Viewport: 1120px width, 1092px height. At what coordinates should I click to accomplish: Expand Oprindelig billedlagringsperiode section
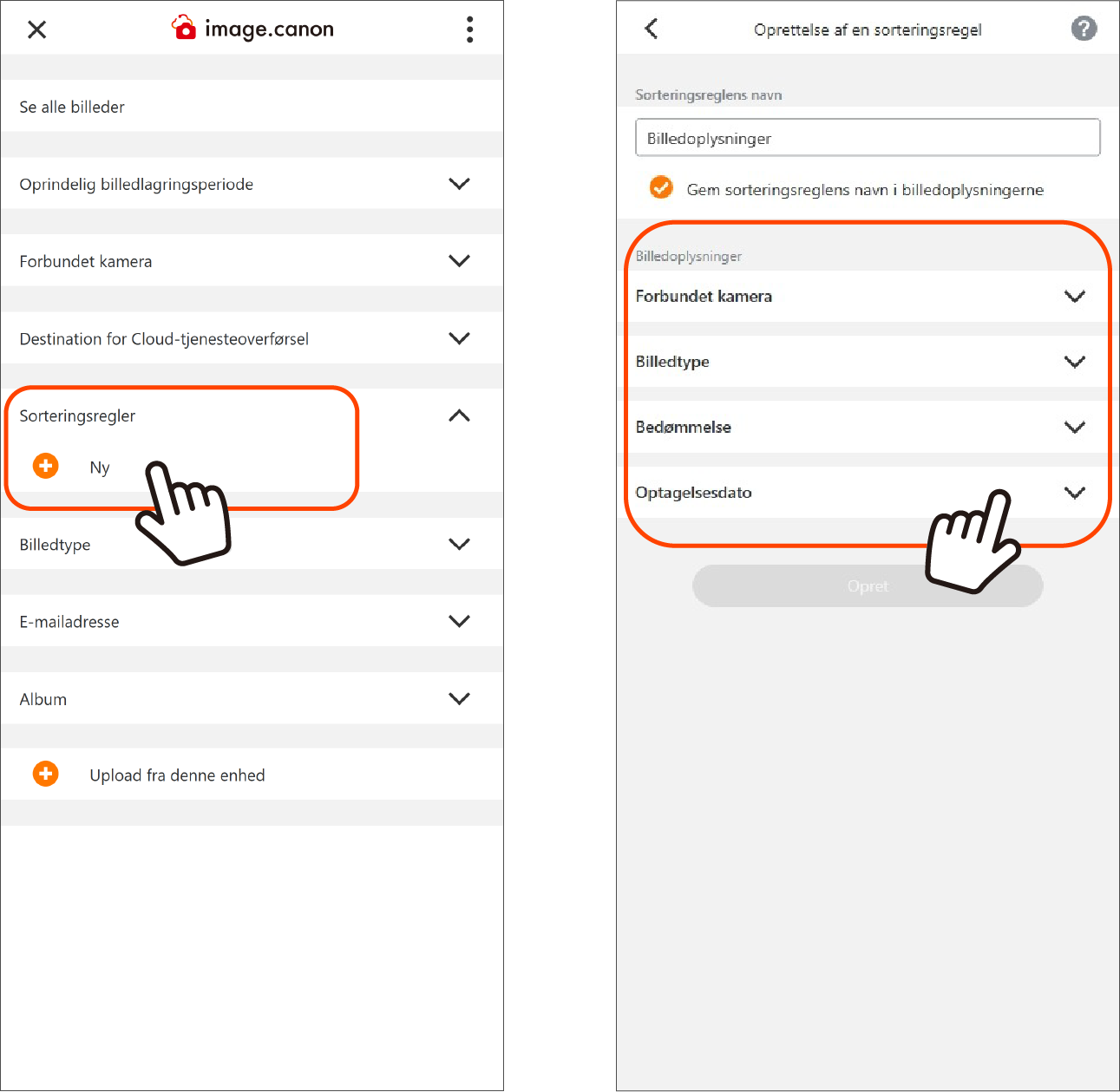click(x=252, y=183)
